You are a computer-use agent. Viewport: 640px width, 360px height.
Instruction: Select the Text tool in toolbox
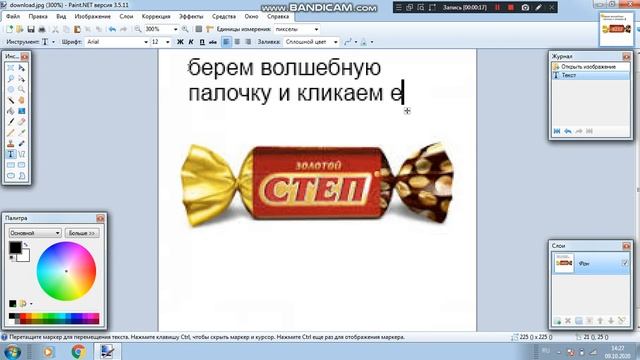point(11,154)
